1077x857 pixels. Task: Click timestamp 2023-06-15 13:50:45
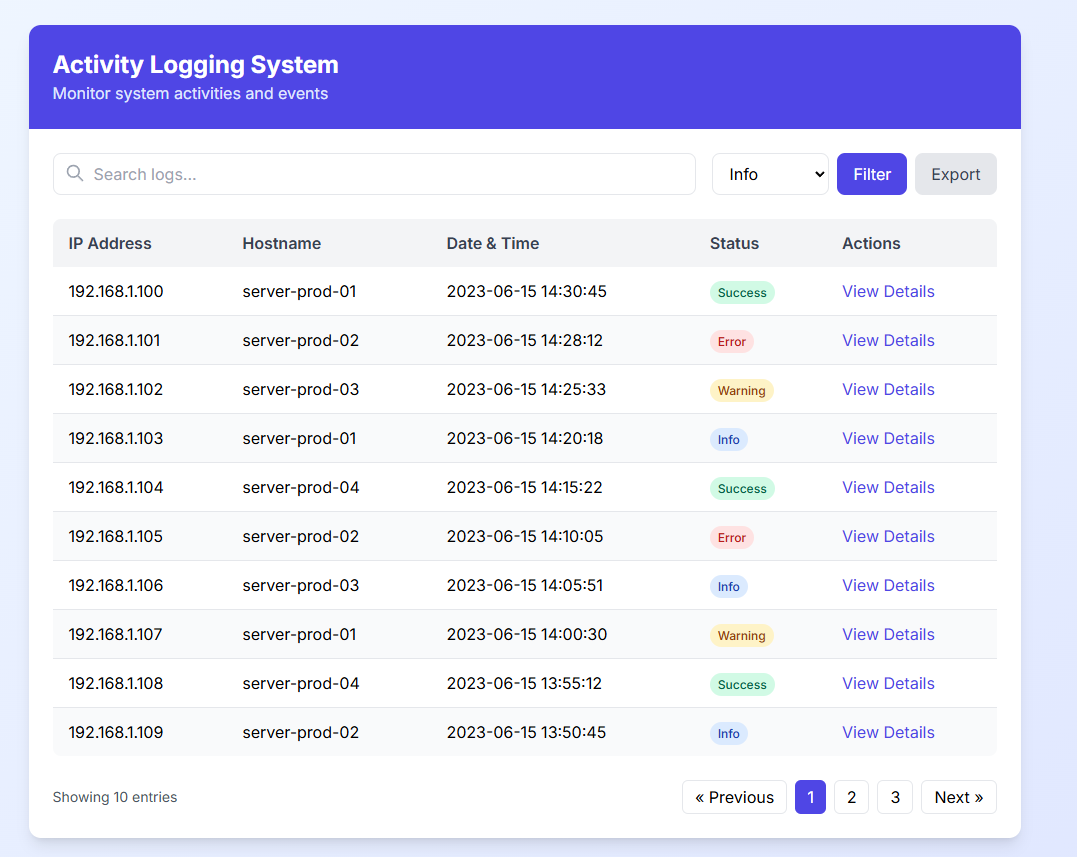point(526,732)
